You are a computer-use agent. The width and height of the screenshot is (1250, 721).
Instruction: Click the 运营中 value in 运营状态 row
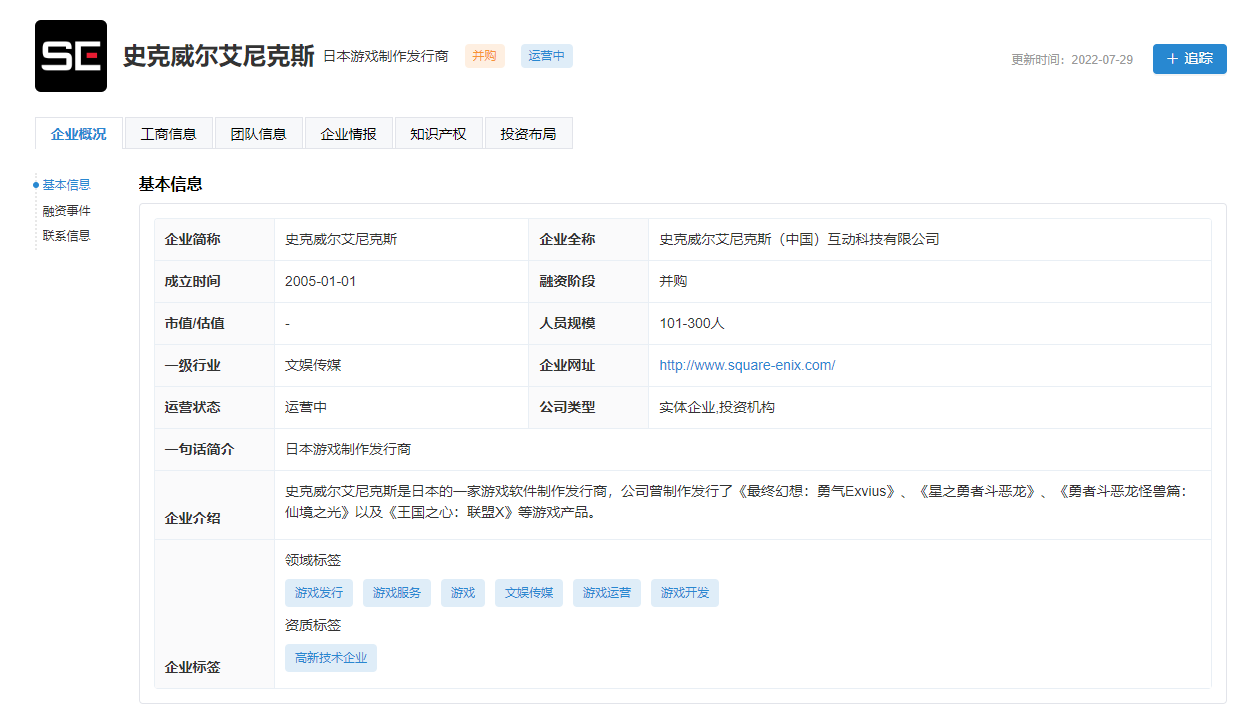click(x=306, y=407)
